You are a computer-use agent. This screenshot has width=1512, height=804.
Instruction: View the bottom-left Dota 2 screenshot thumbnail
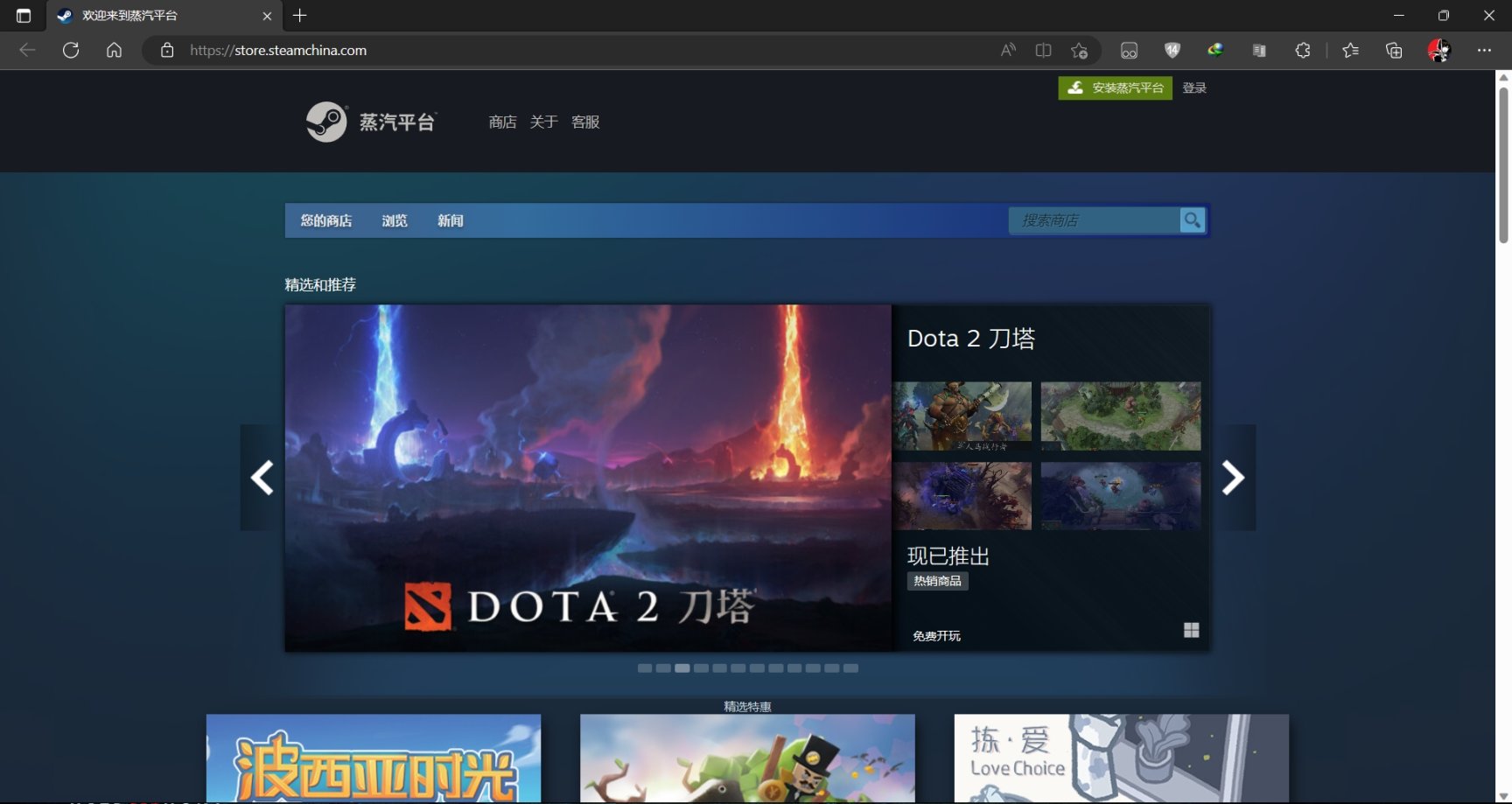(962, 496)
